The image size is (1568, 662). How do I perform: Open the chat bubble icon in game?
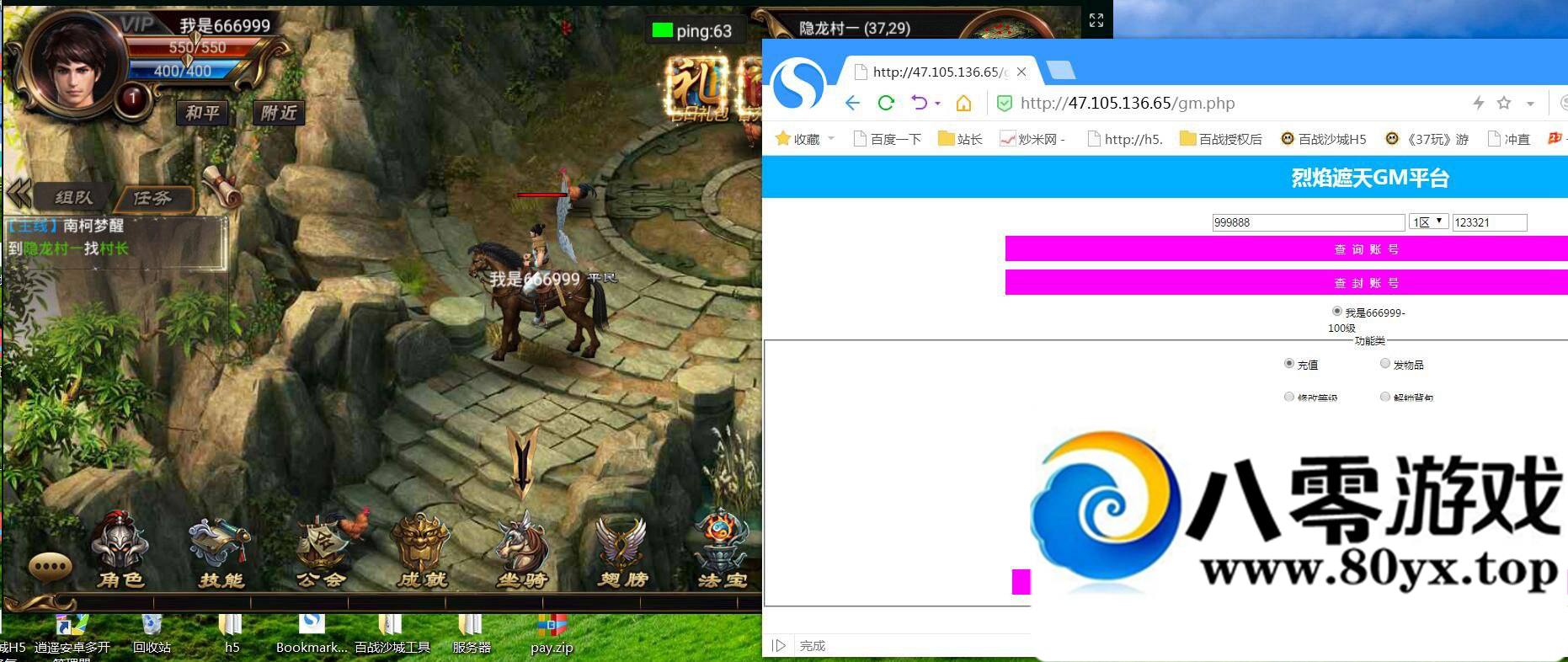click(50, 567)
